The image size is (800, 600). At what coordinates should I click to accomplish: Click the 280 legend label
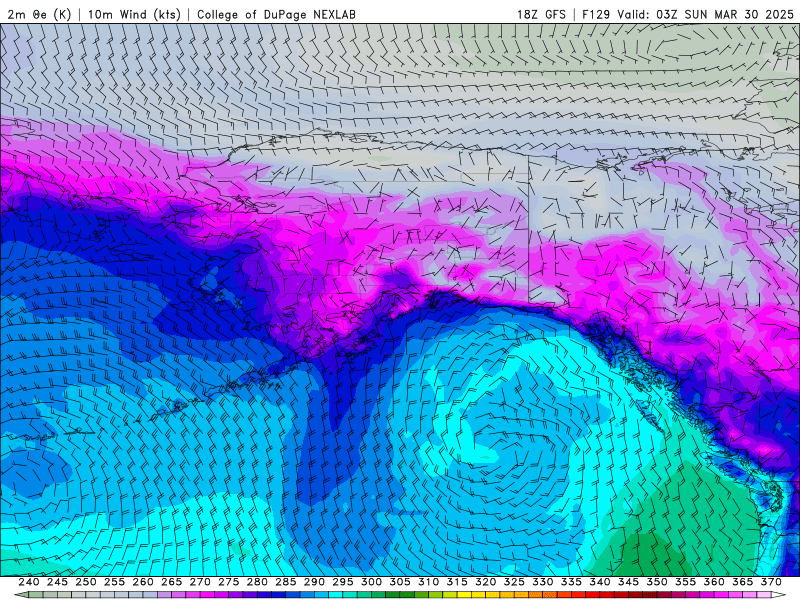257,582
